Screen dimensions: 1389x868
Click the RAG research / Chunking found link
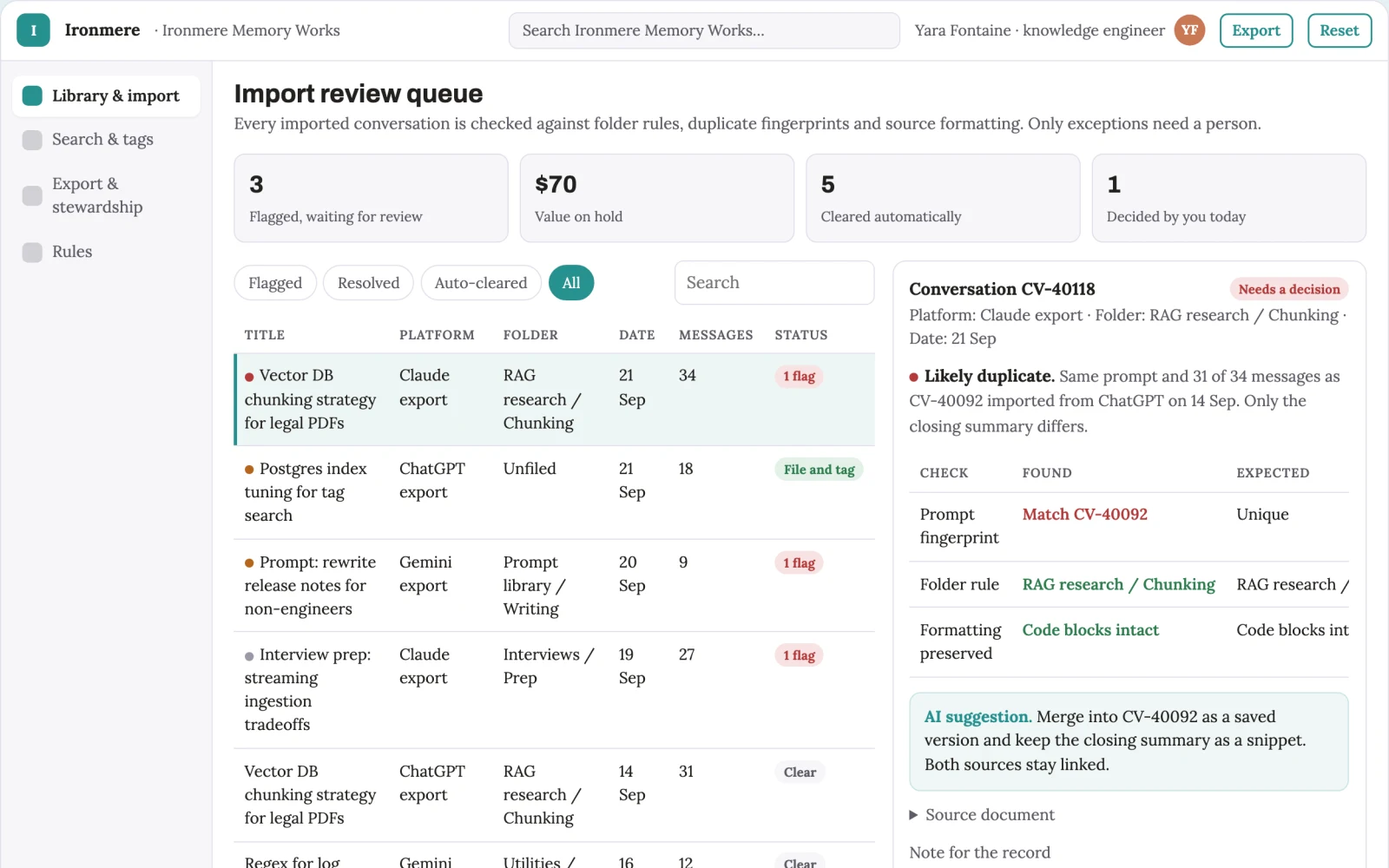coord(1119,585)
